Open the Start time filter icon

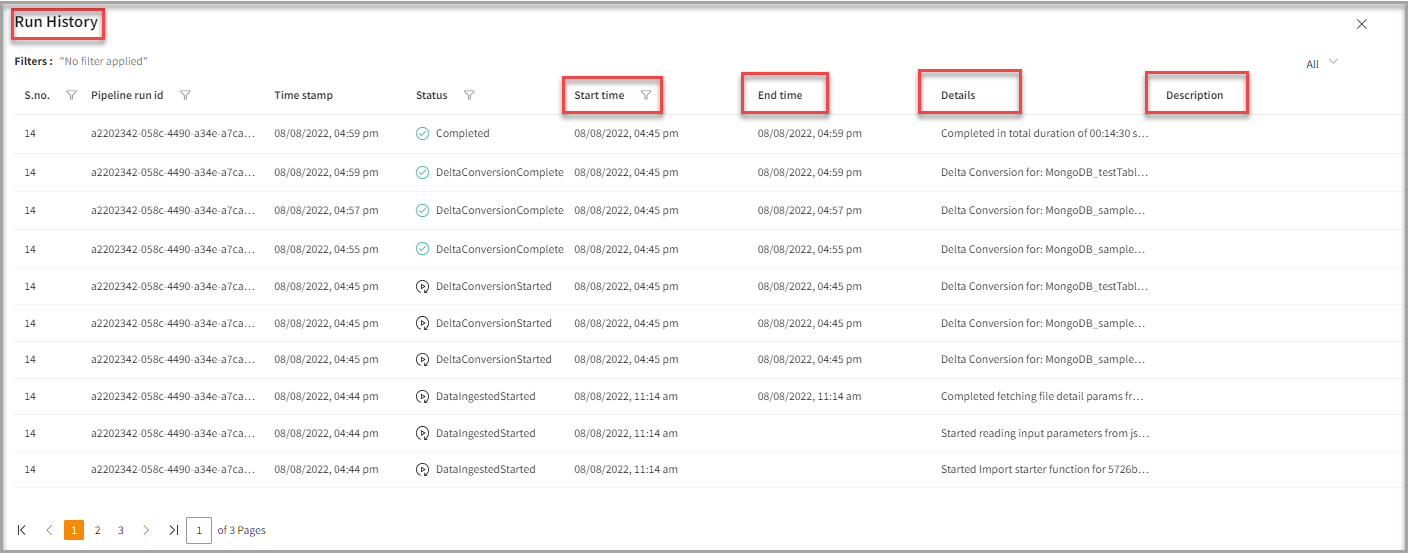click(646, 95)
